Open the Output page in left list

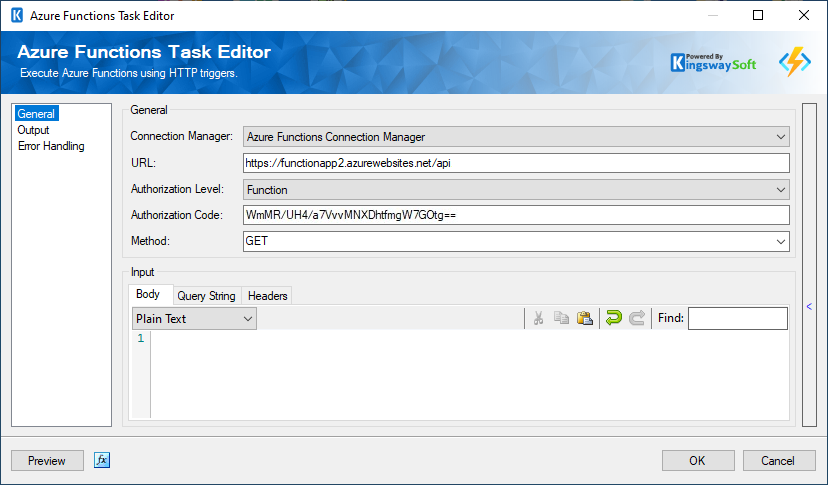[x=33, y=130]
